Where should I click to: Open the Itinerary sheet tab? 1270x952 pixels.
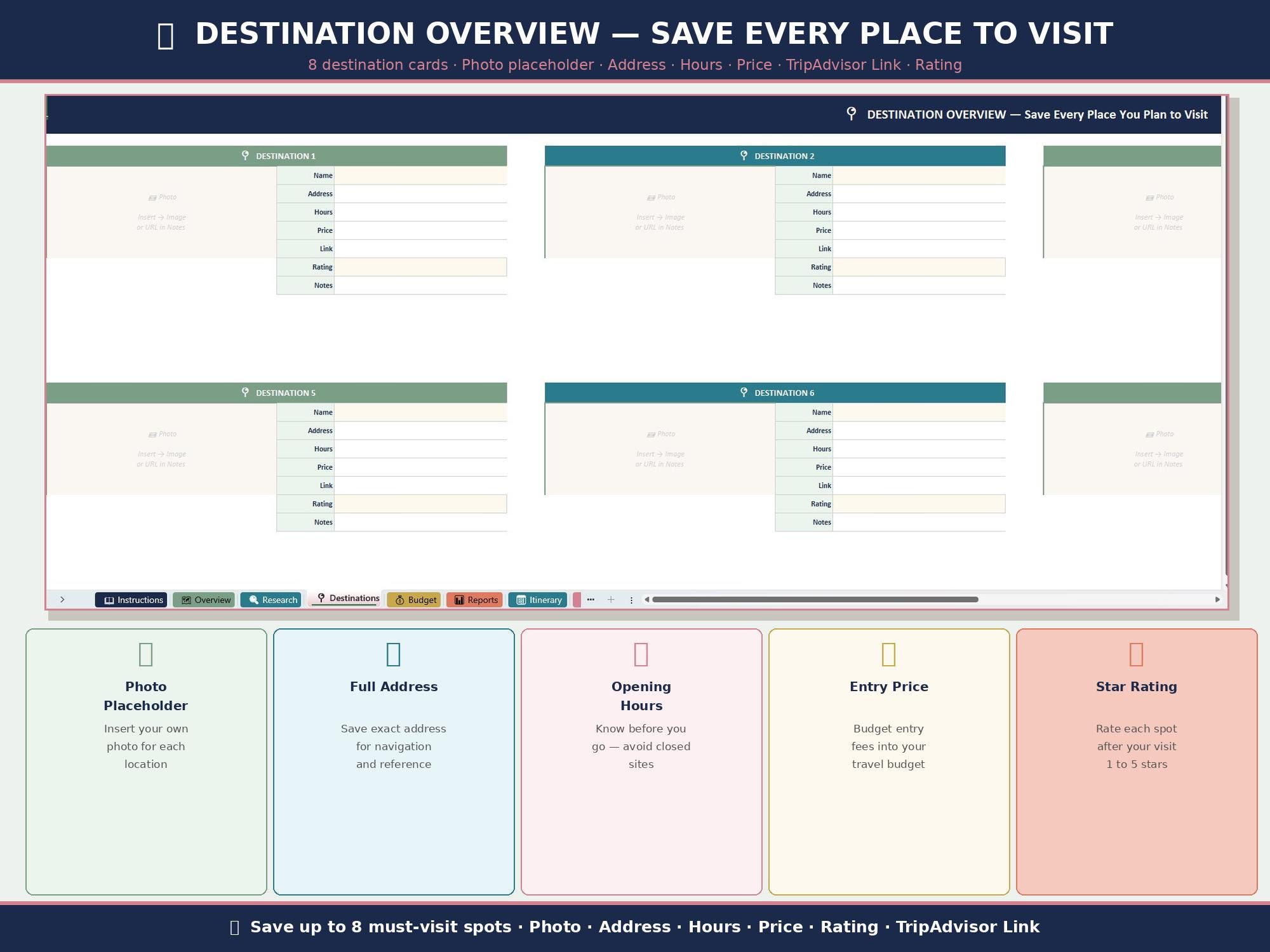pos(538,600)
